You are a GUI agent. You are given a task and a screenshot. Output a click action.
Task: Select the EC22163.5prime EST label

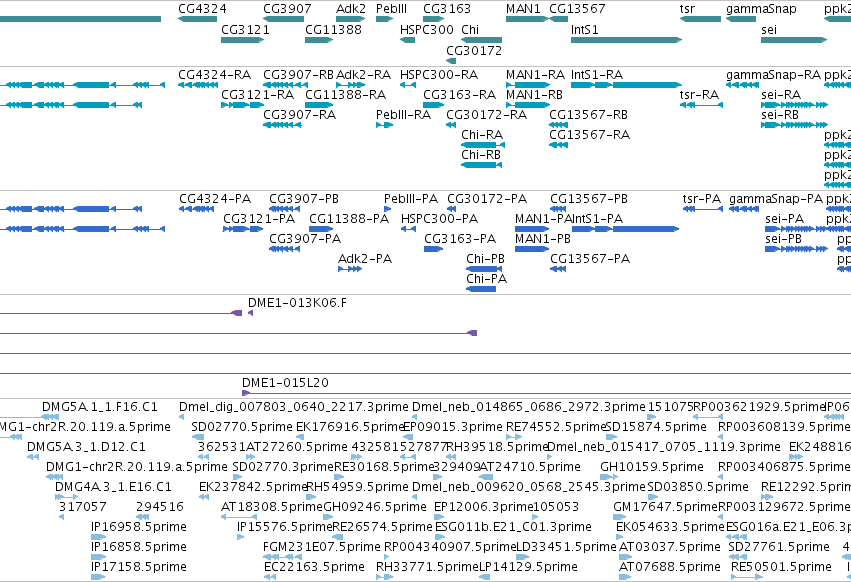point(314,567)
